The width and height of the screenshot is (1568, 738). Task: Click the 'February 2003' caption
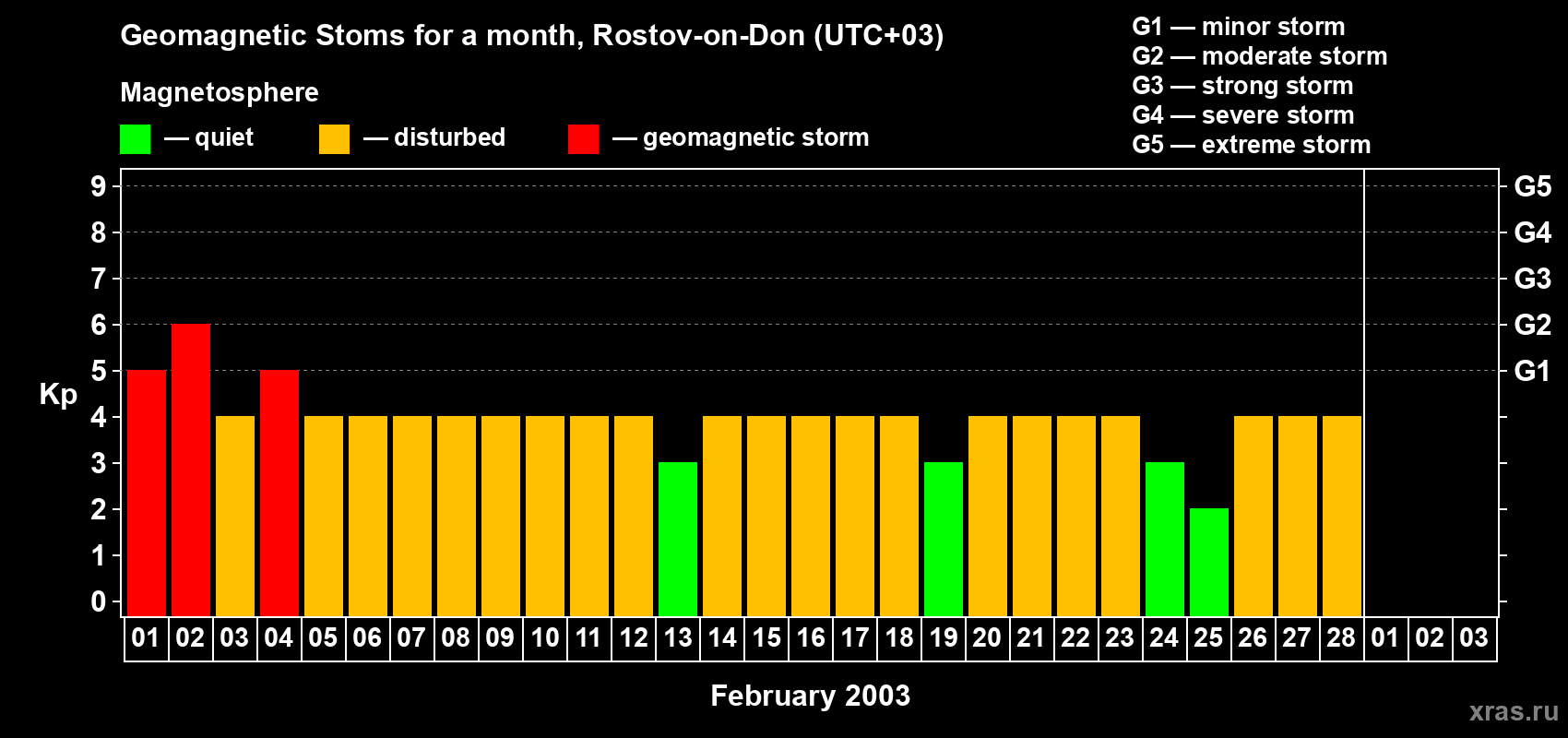click(811, 696)
